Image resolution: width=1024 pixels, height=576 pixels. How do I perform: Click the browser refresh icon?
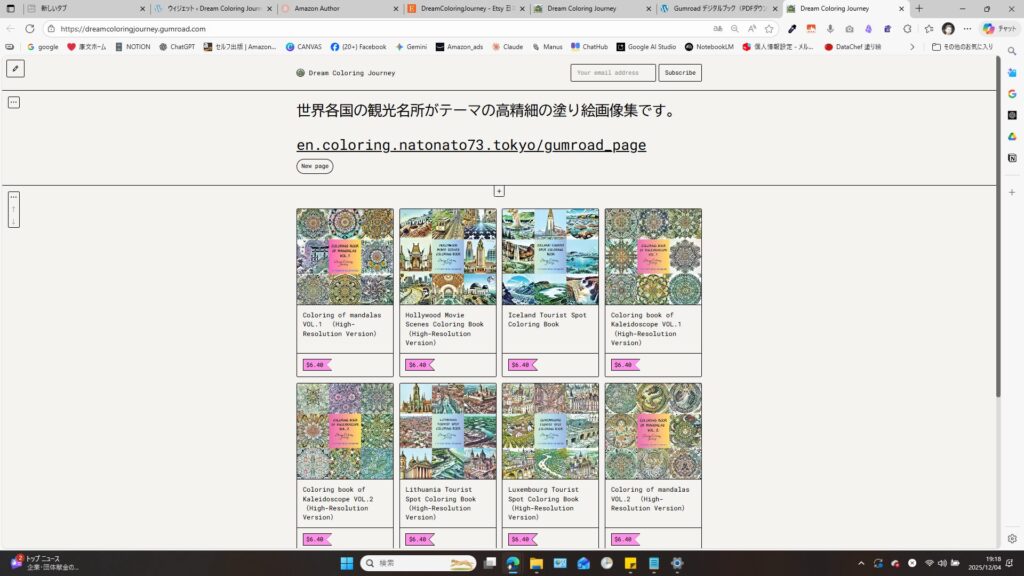(x=30, y=29)
